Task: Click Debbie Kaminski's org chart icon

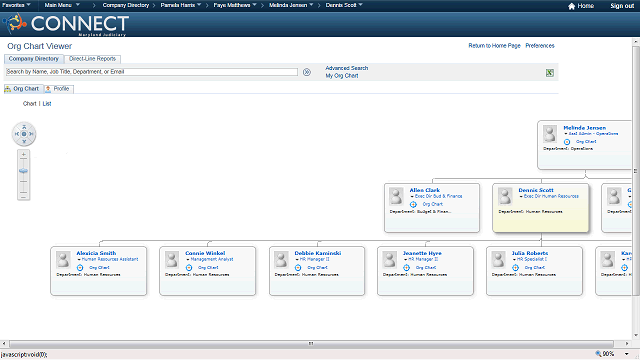Action: 298,268
